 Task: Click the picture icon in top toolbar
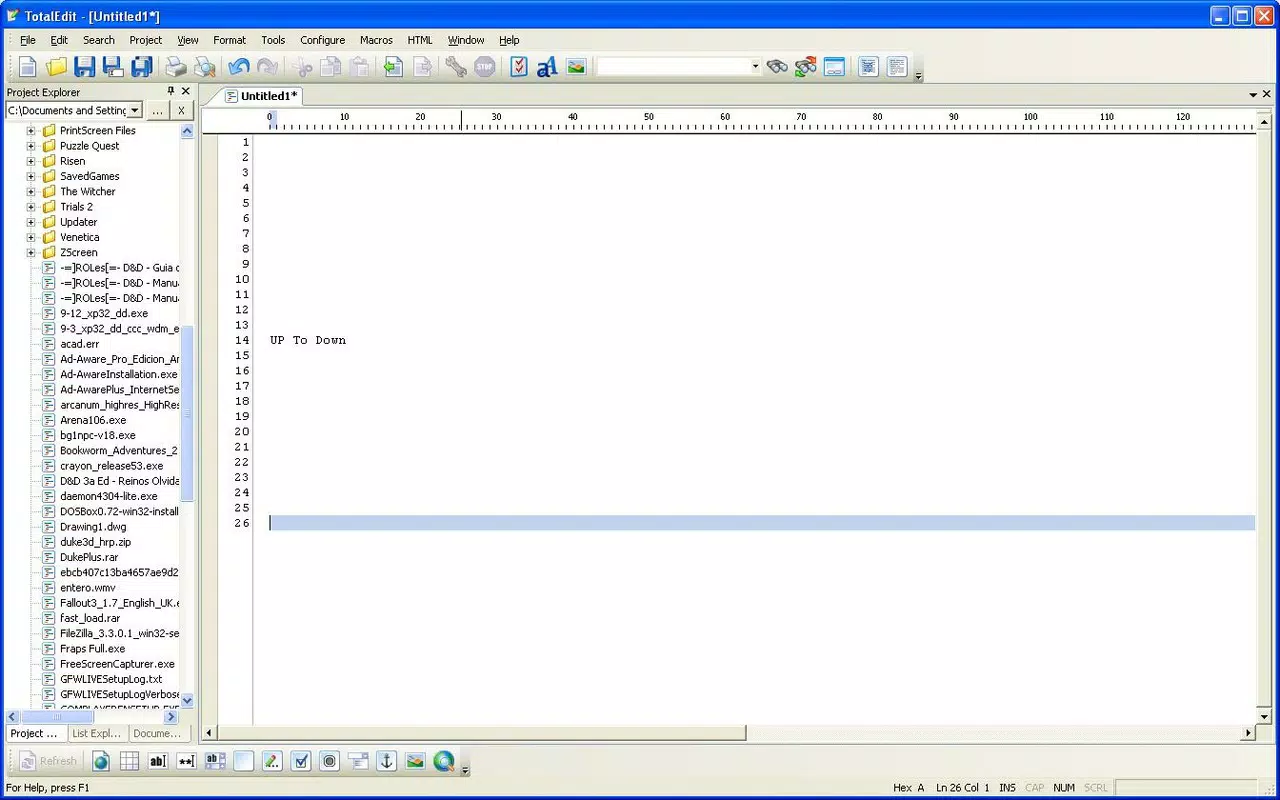[x=576, y=67]
